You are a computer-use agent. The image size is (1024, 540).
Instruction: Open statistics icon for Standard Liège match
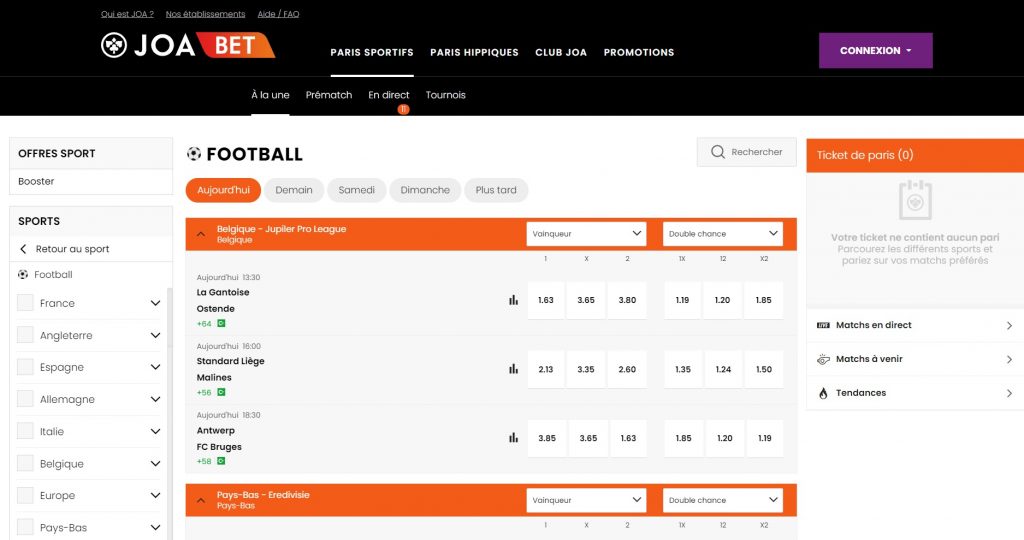514,369
